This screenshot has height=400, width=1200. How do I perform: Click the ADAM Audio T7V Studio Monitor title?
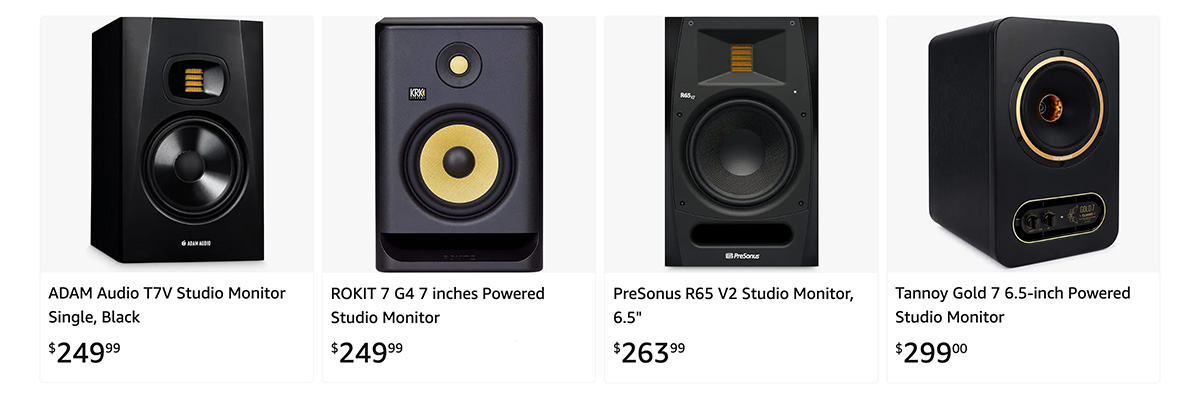(x=167, y=305)
